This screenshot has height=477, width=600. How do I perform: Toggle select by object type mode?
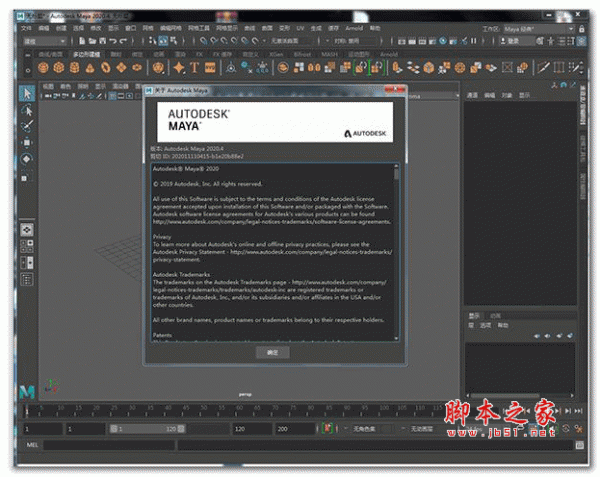click(x=163, y=41)
